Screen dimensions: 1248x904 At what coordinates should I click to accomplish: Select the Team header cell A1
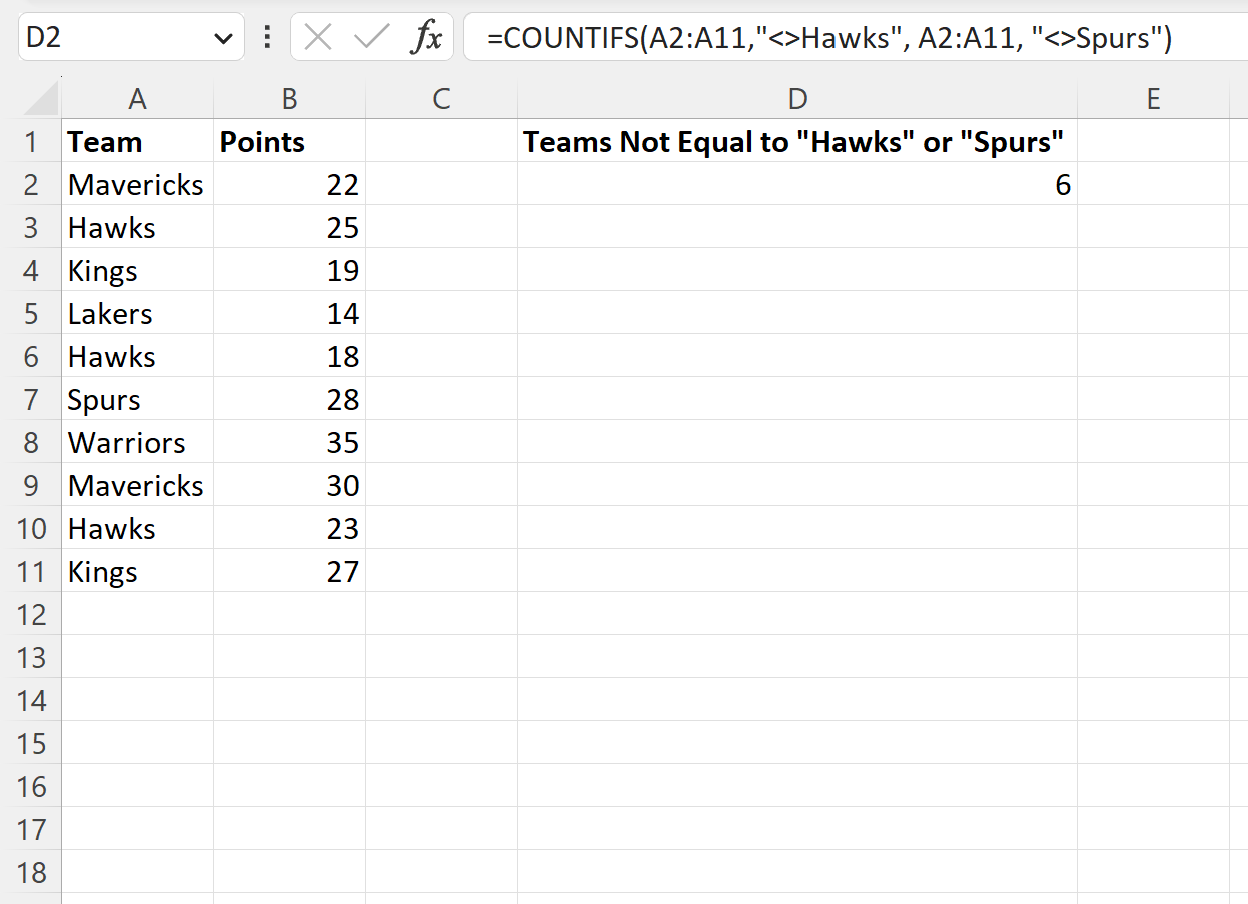[137, 141]
